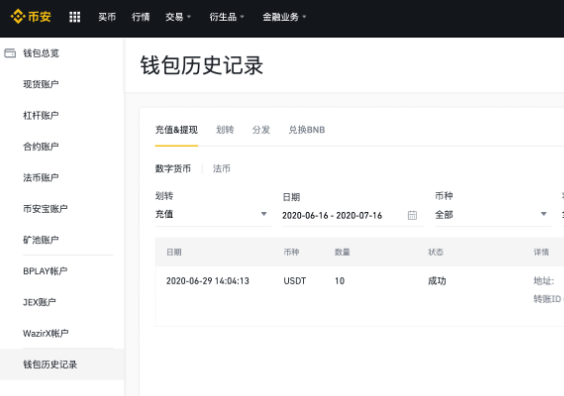This screenshot has height=396, width=564.
Task: Open the 充值 type dropdown
Action: pyautogui.click(x=213, y=214)
